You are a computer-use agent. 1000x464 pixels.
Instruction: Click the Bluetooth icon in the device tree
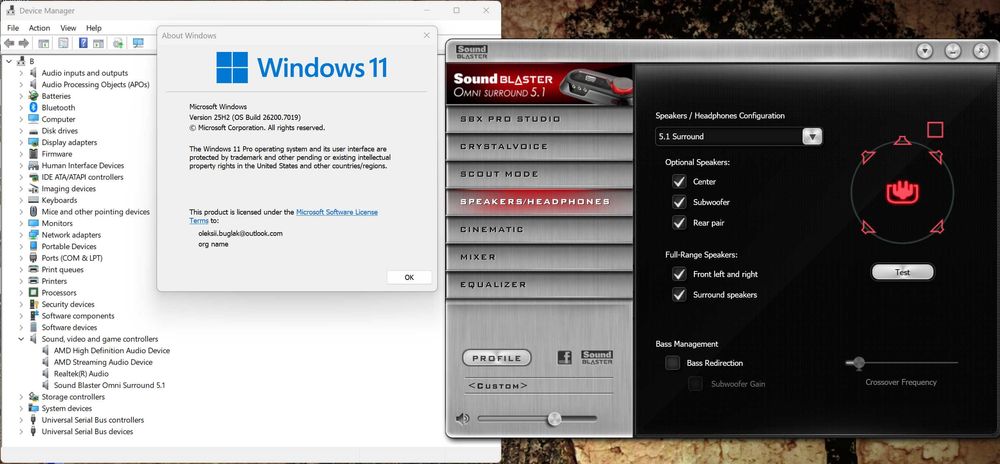coord(34,108)
